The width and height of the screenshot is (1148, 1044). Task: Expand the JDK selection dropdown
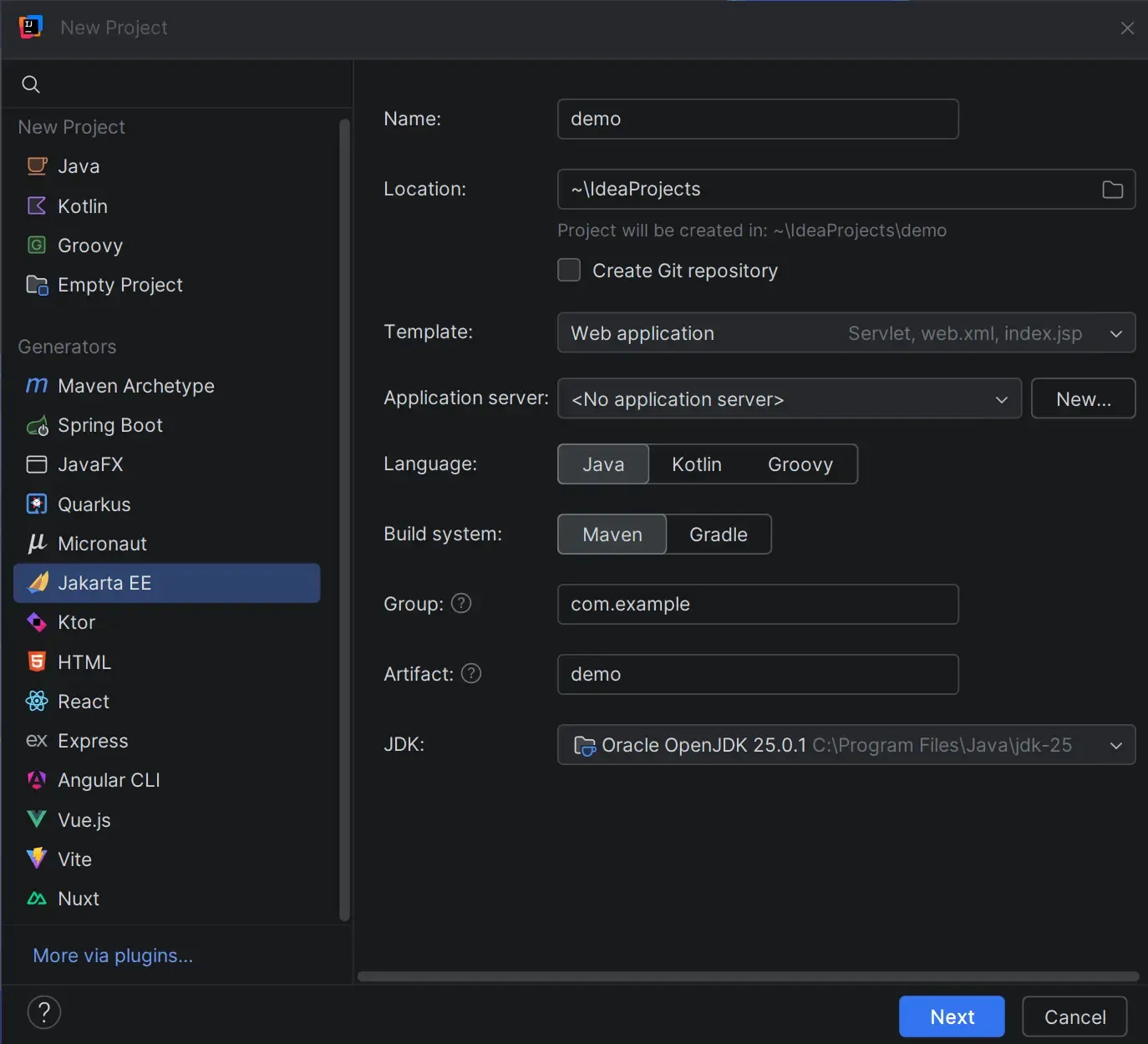(x=1115, y=745)
